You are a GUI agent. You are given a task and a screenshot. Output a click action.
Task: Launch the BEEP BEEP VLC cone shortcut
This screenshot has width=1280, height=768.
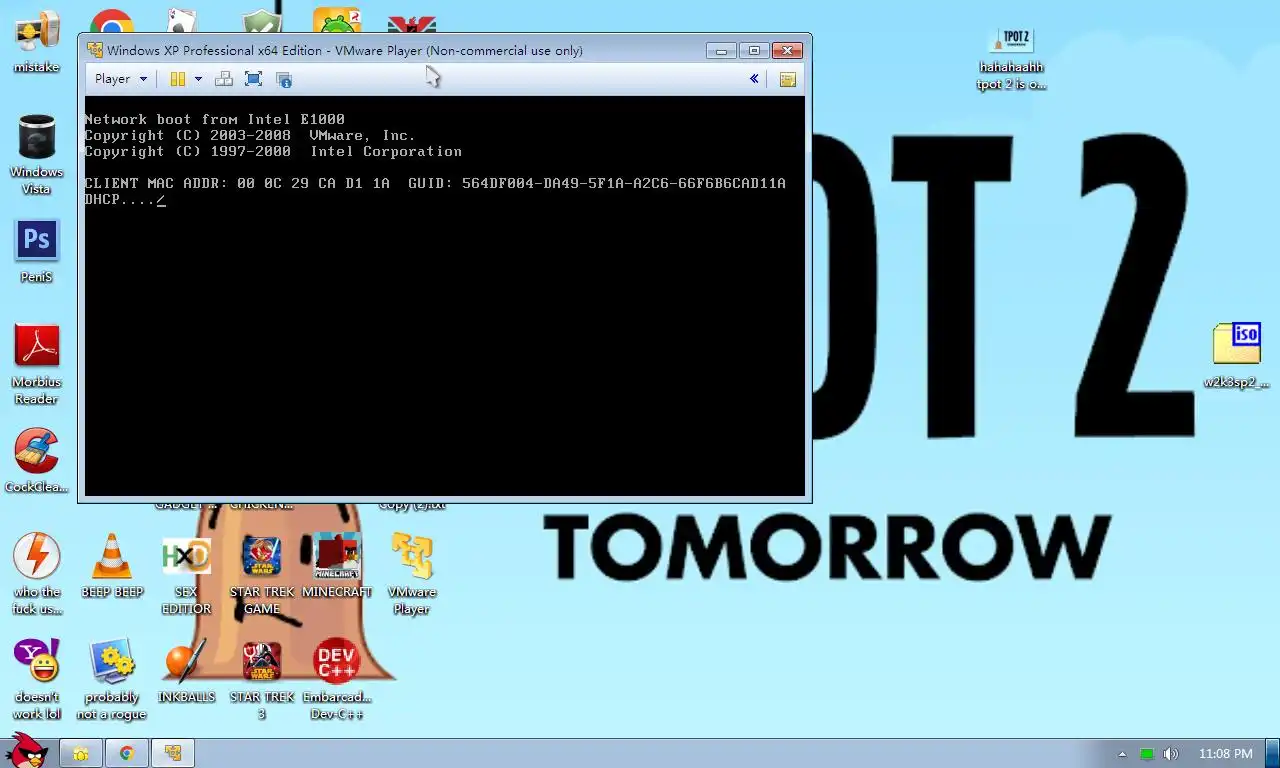tap(112, 565)
